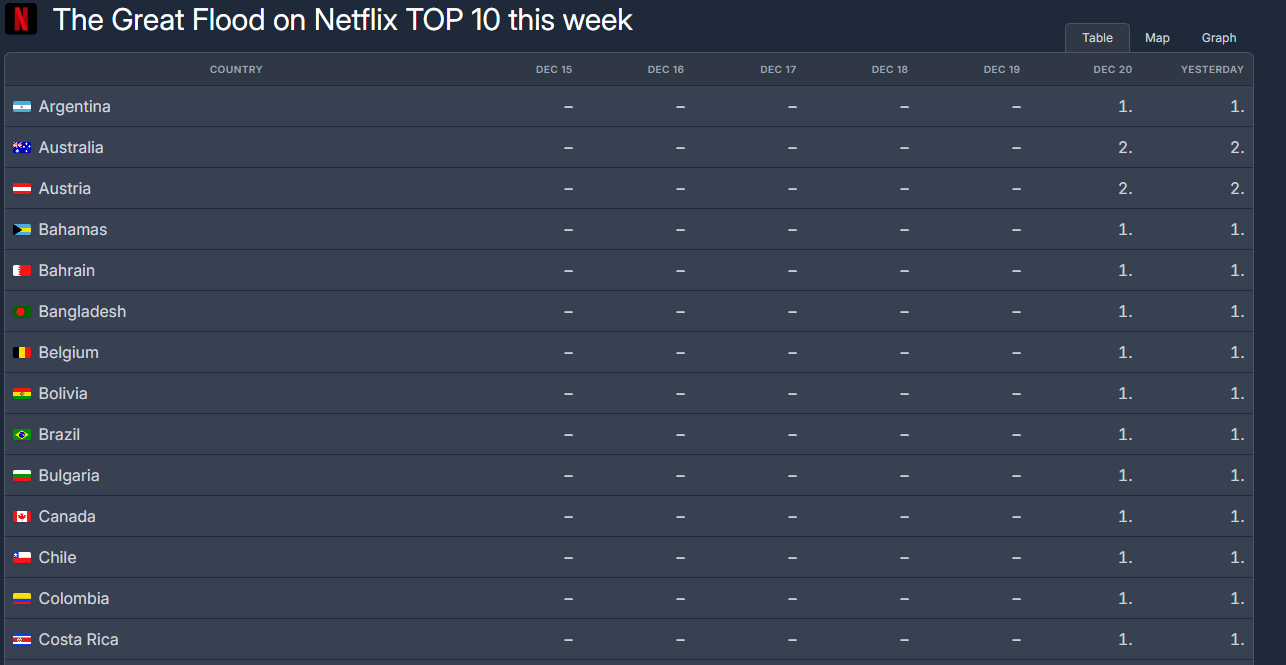The height and width of the screenshot is (665, 1286).
Task: Click the Yesterday column header
Action: pyautogui.click(x=1212, y=70)
